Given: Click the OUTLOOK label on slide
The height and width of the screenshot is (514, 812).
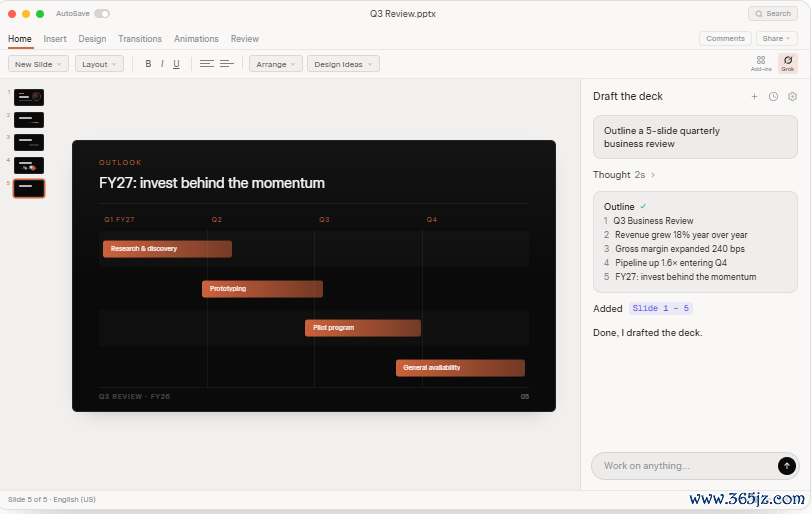Looking at the screenshot, I should tap(120, 163).
